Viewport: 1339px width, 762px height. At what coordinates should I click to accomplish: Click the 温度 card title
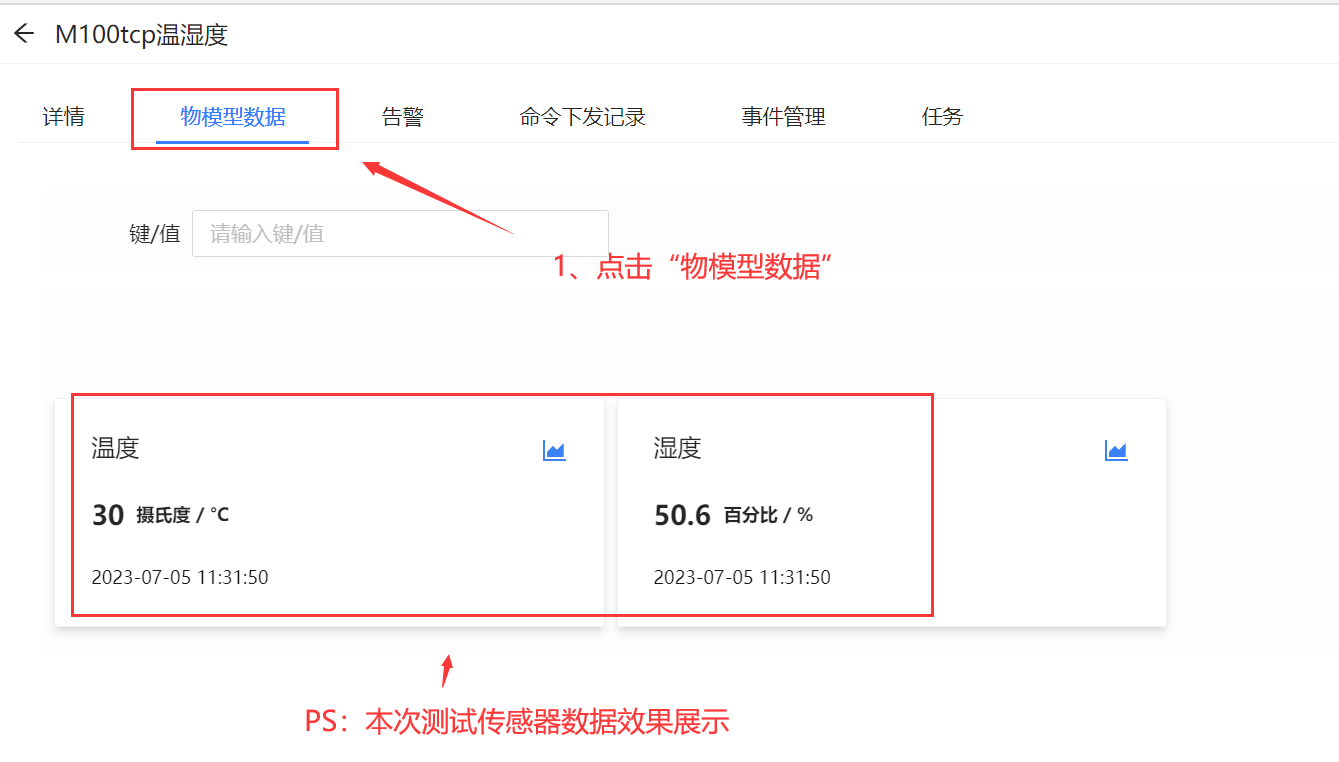pyautogui.click(x=115, y=448)
